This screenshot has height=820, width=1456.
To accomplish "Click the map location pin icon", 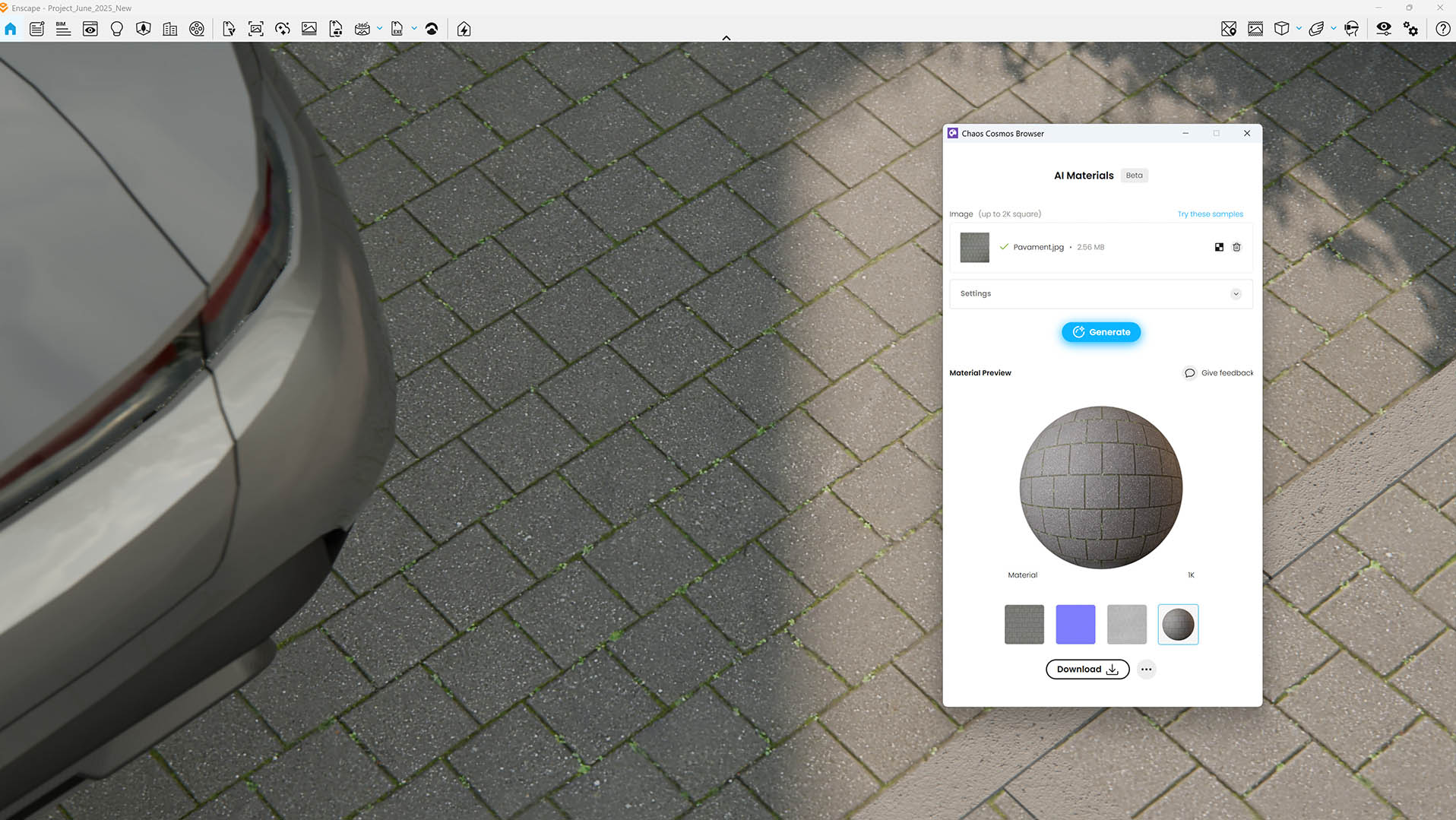I will pyautogui.click(x=1229, y=29).
